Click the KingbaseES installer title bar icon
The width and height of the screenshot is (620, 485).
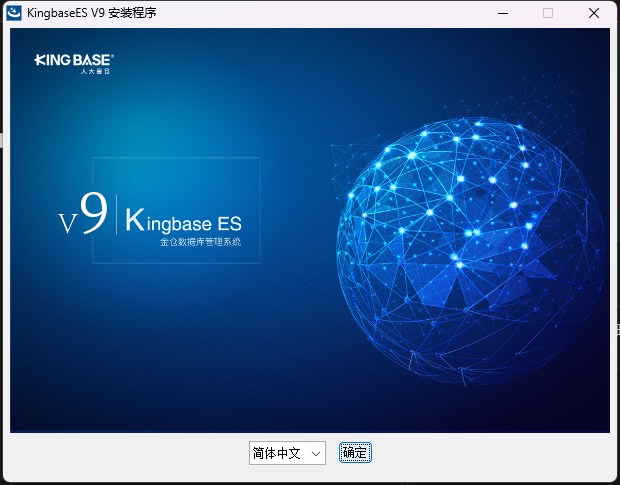[15, 13]
